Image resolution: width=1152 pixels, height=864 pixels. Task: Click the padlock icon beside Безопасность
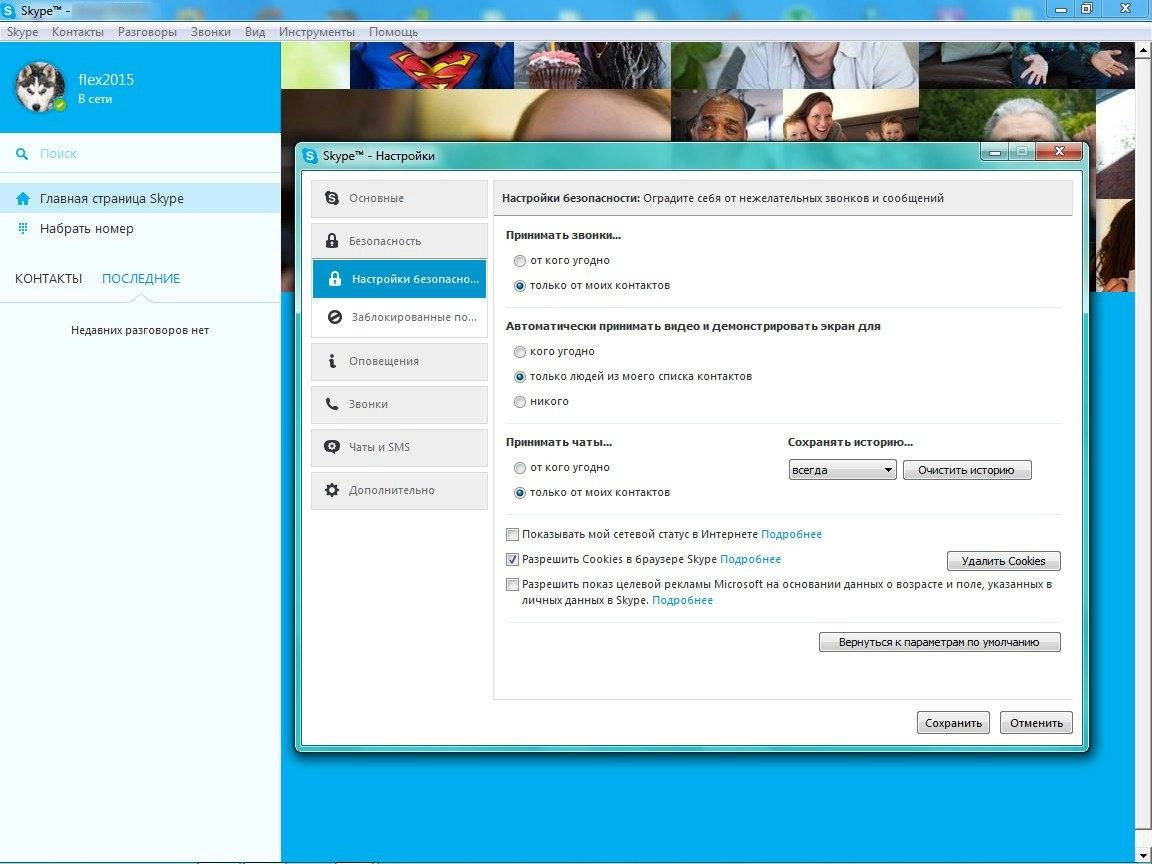tap(332, 241)
